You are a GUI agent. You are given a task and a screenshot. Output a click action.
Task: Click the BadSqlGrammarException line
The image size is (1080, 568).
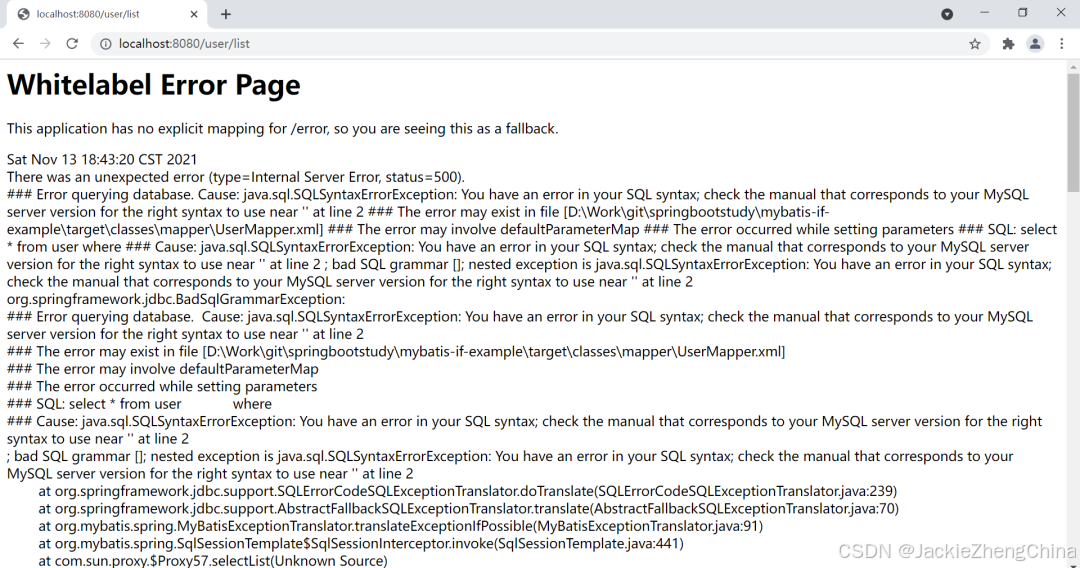(x=176, y=299)
